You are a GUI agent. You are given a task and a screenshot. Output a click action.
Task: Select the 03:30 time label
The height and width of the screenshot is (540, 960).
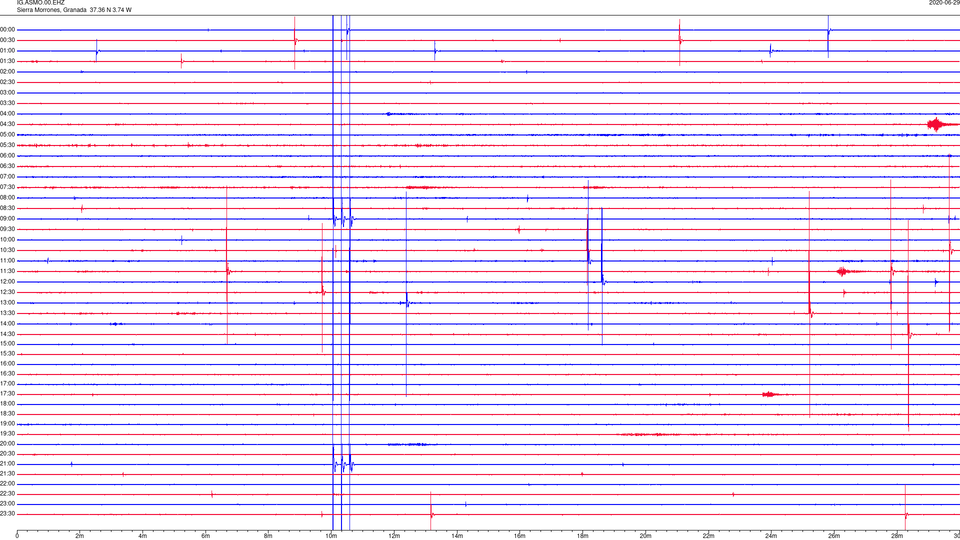(x=8, y=103)
